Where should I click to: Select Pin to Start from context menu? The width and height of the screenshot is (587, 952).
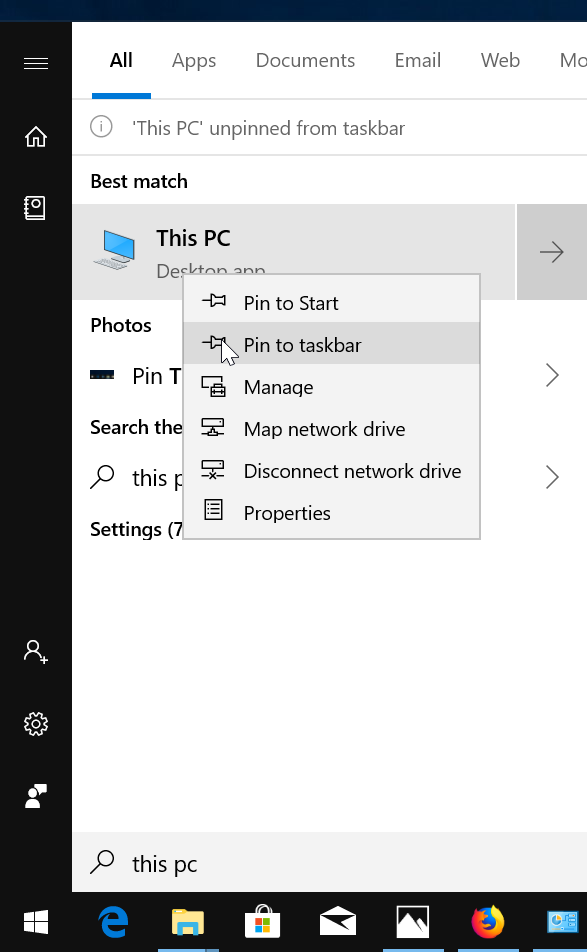click(x=291, y=302)
